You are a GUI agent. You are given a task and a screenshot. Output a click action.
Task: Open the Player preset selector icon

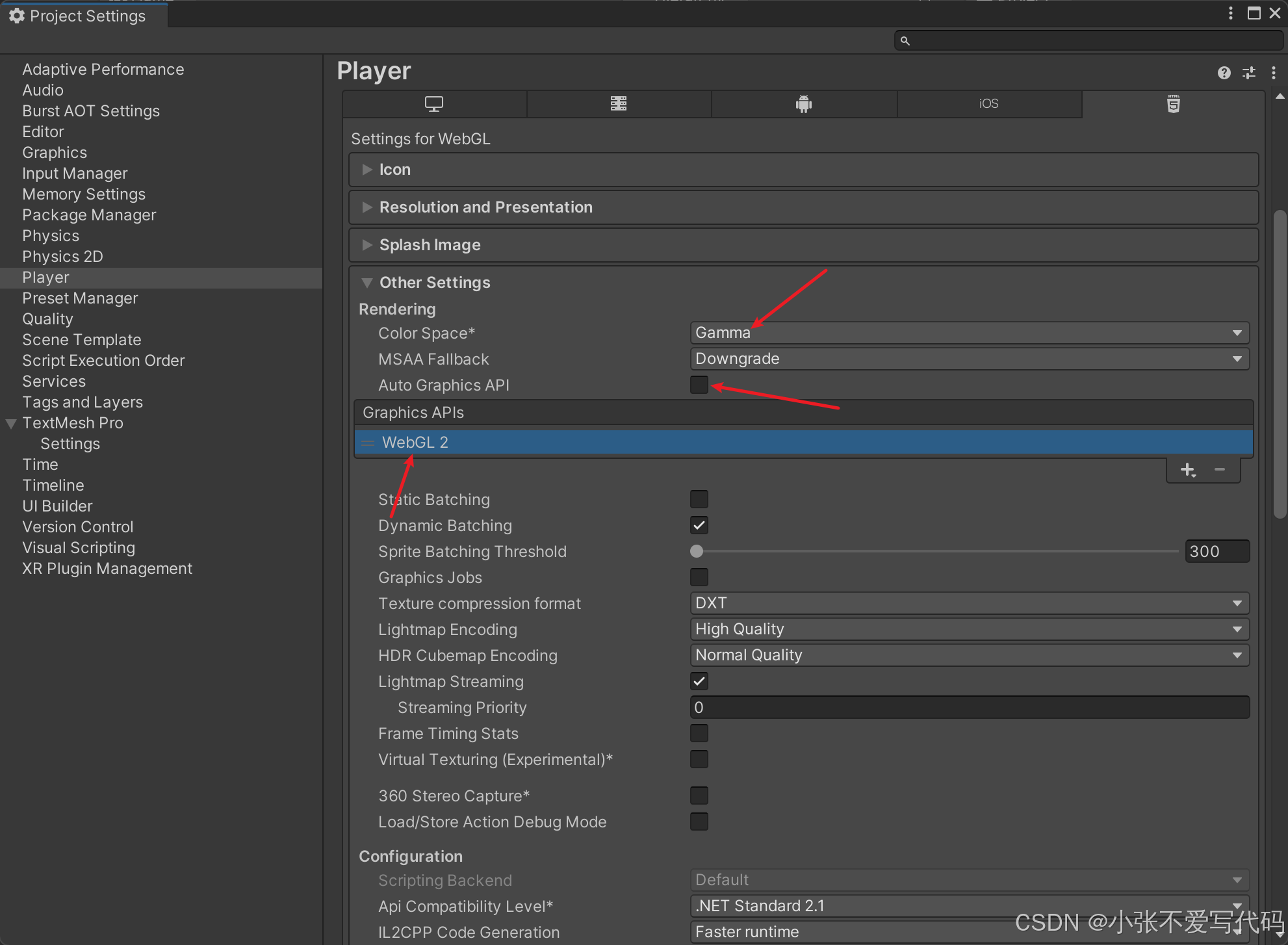coord(1249,73)
